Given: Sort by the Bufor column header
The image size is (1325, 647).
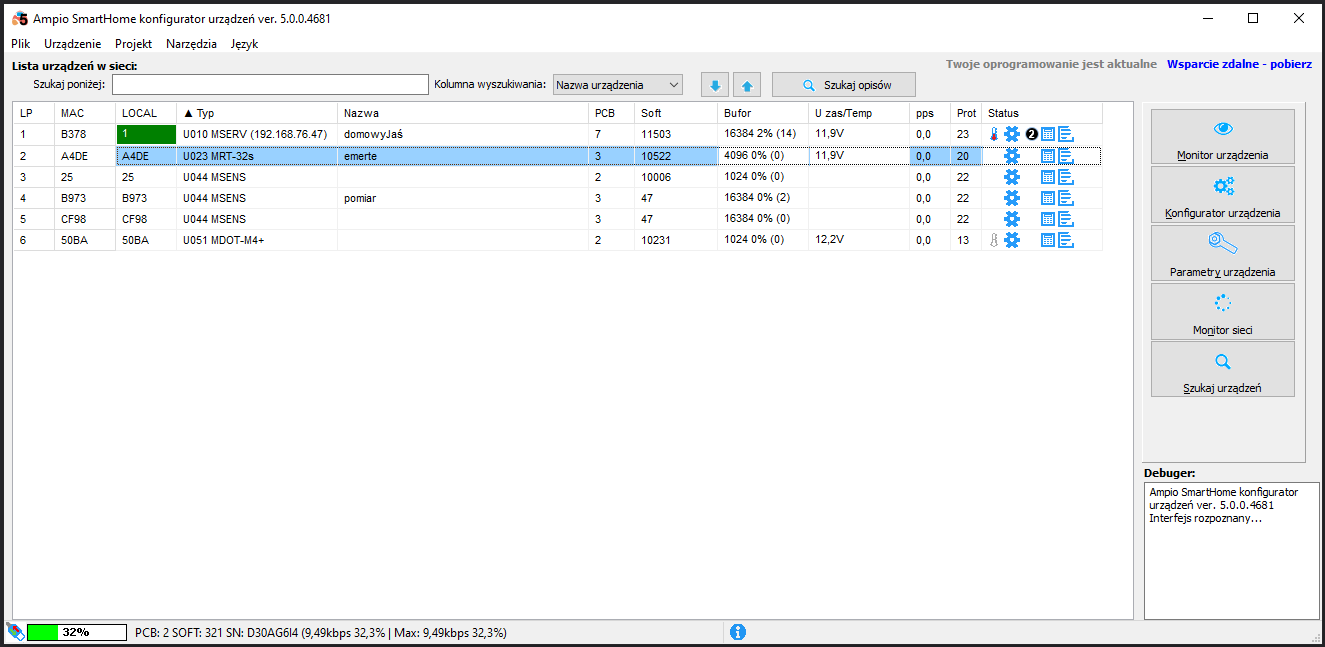Looking at the screenshot, I should click(x=763, y=113).
